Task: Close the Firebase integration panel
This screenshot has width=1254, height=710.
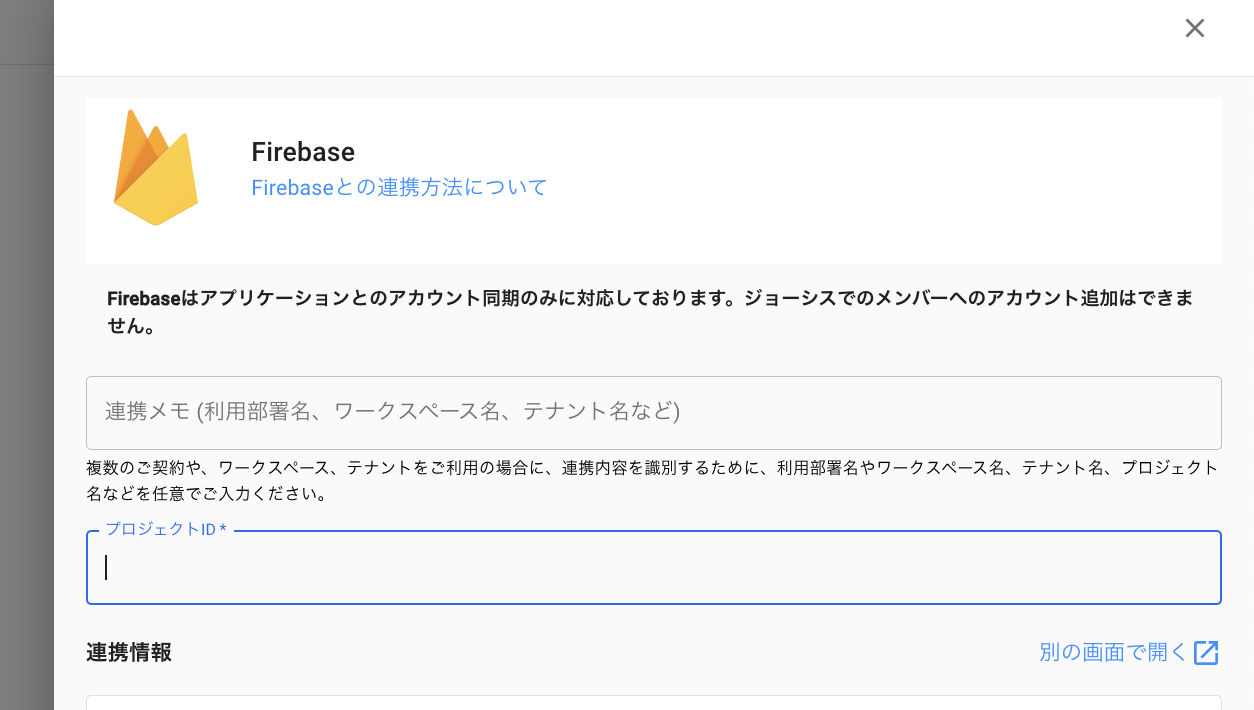Action: pos(1194,29)
